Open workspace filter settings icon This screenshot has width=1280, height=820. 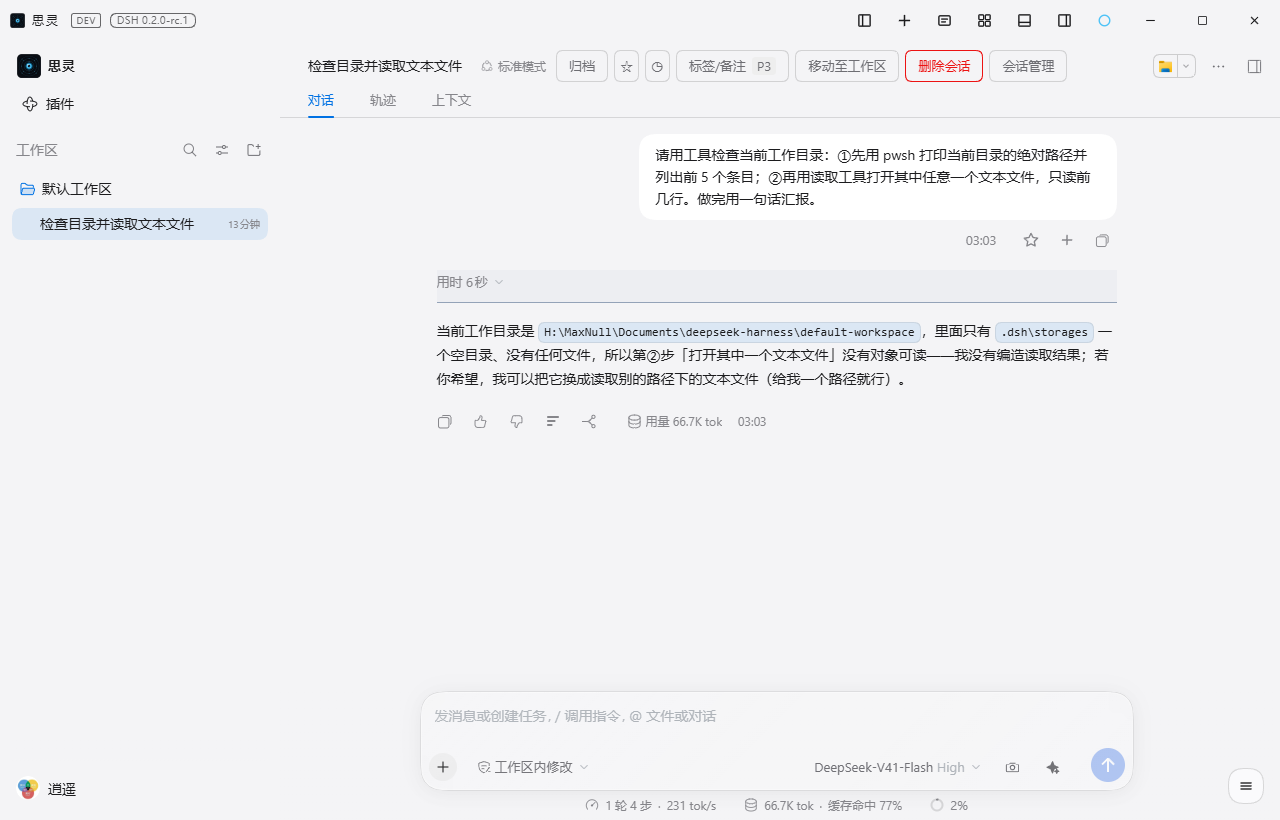[x=222, y=150]
